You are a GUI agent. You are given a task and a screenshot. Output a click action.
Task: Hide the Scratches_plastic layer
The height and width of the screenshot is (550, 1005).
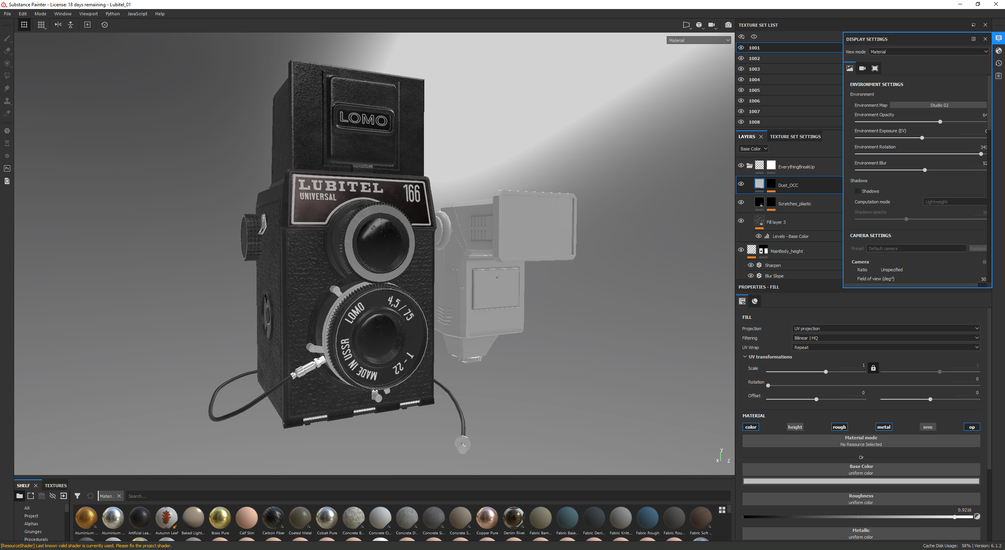[741, 203]
